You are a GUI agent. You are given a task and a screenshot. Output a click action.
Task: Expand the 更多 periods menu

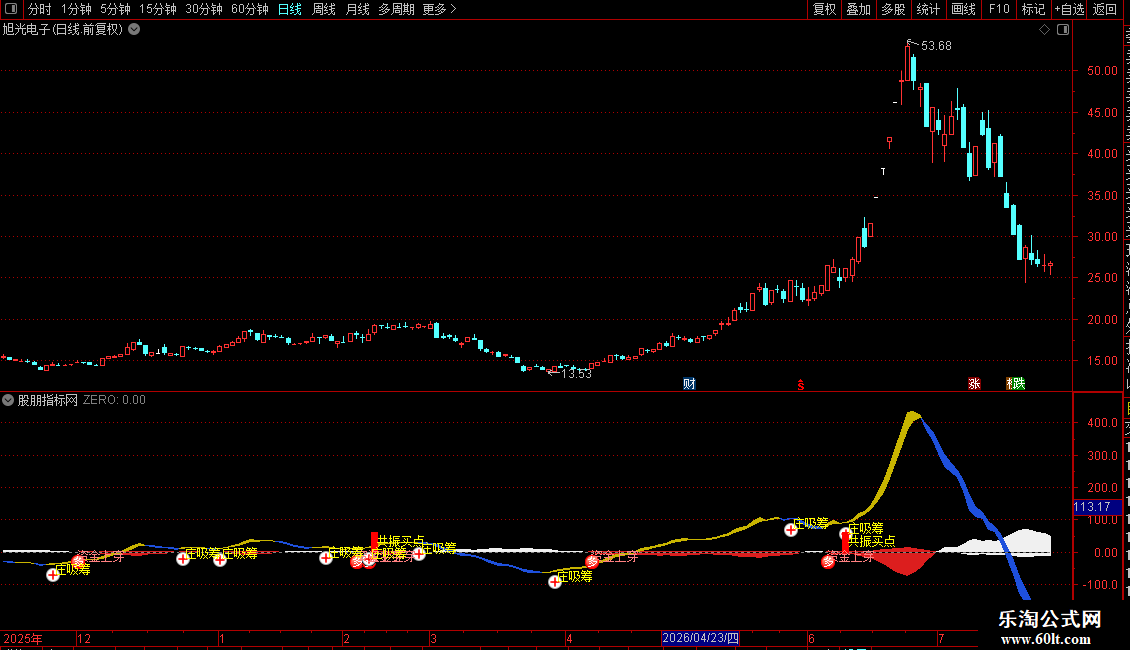tap(440, 9)
